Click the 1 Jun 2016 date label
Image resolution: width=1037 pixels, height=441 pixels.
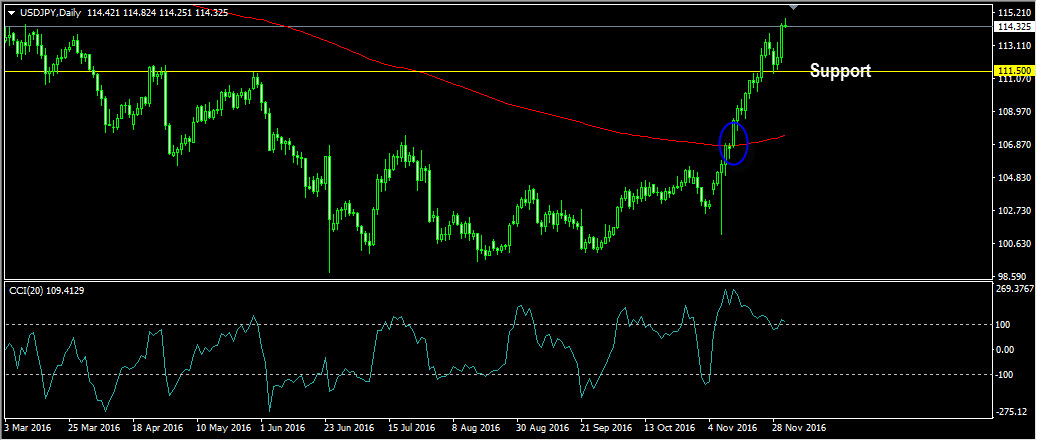[283, 428]
